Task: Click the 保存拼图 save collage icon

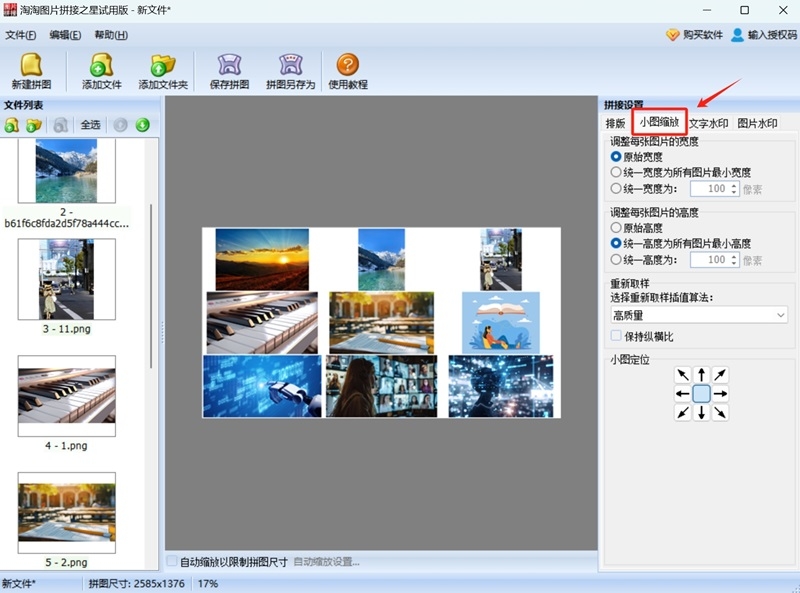Action: click(229, 65)
